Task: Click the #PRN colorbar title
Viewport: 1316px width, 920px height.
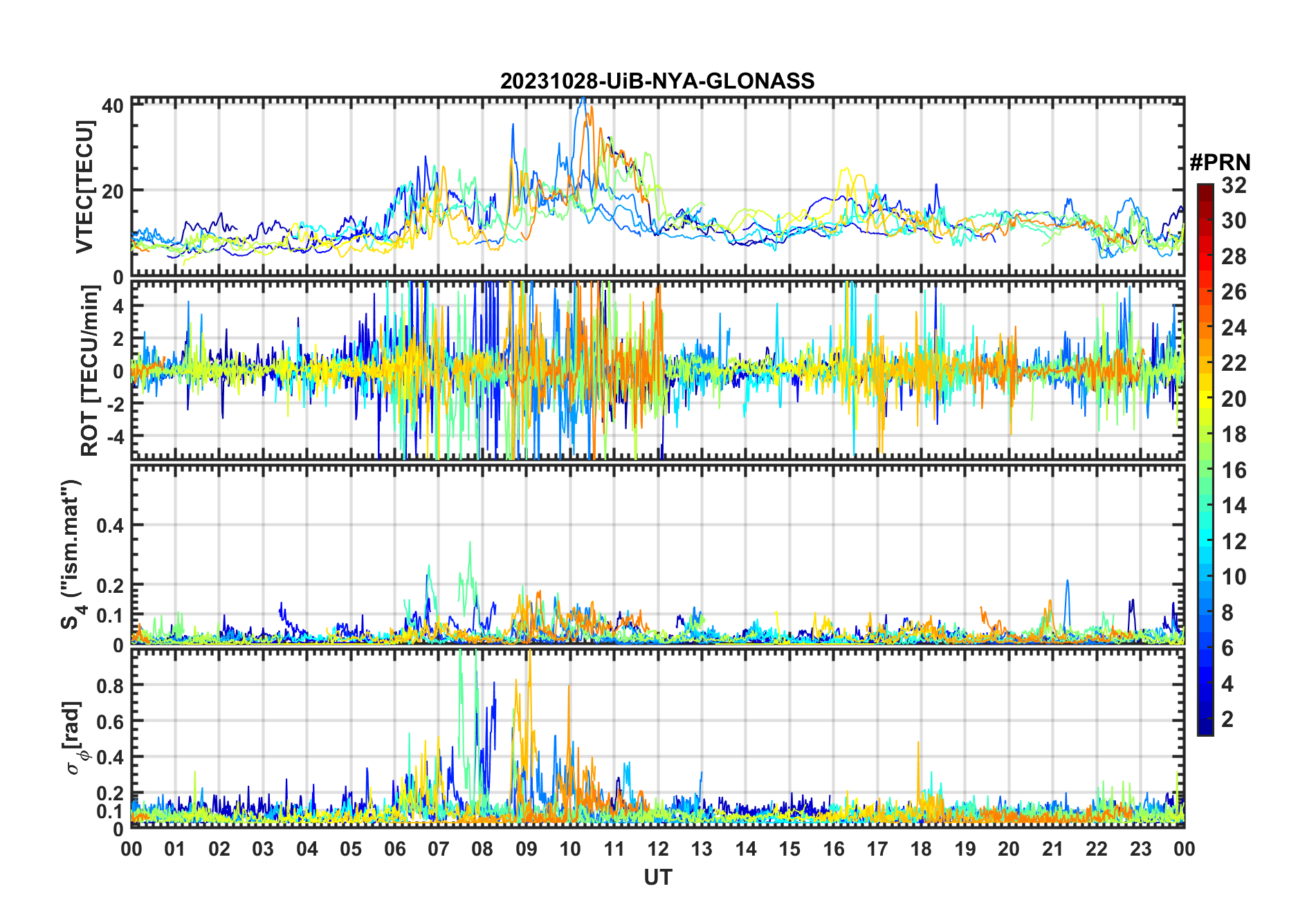Action: pyautogui.click(x=1220, y=163)
